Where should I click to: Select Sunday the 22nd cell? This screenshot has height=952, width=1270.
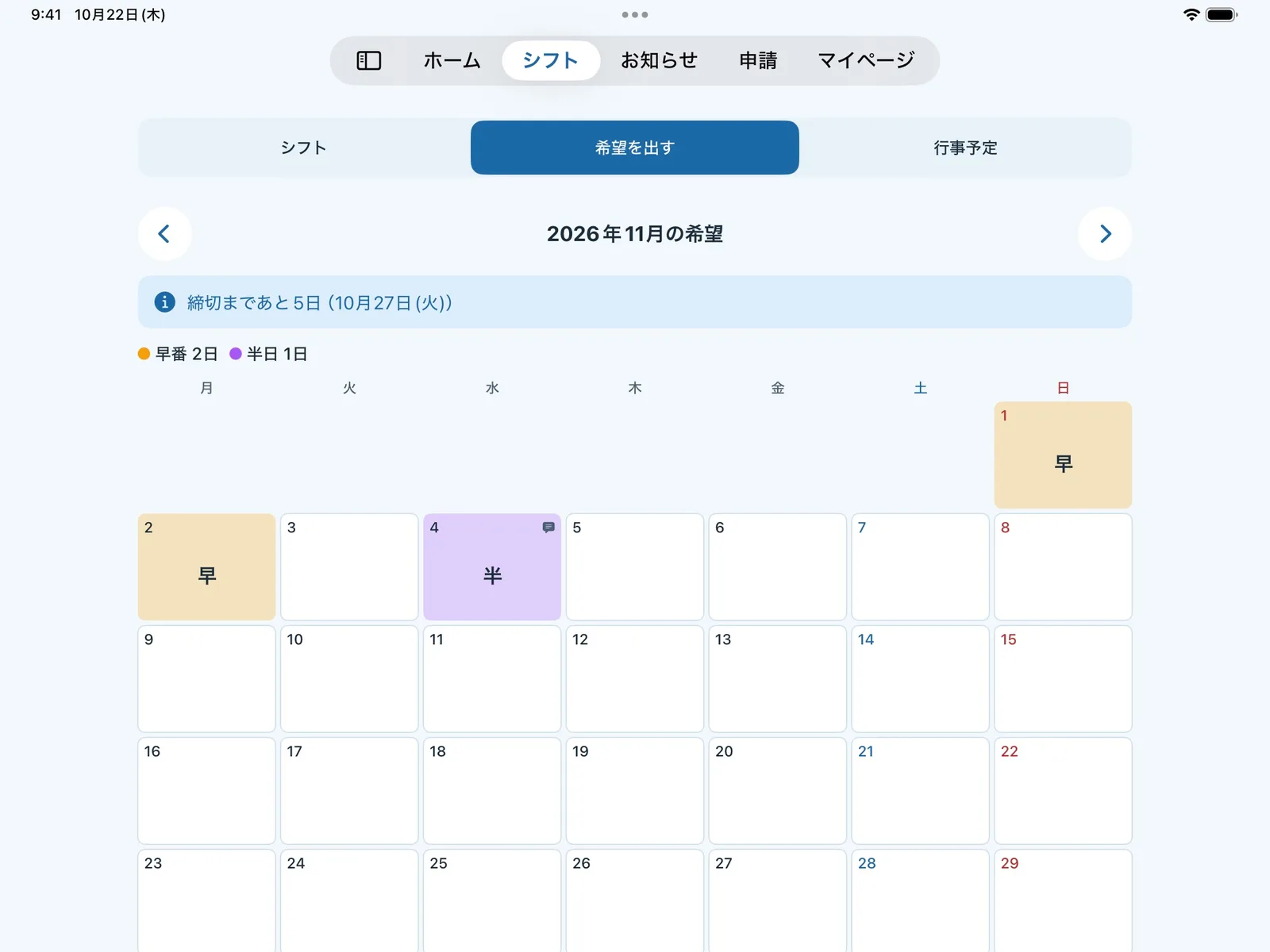click(1063, 790)
